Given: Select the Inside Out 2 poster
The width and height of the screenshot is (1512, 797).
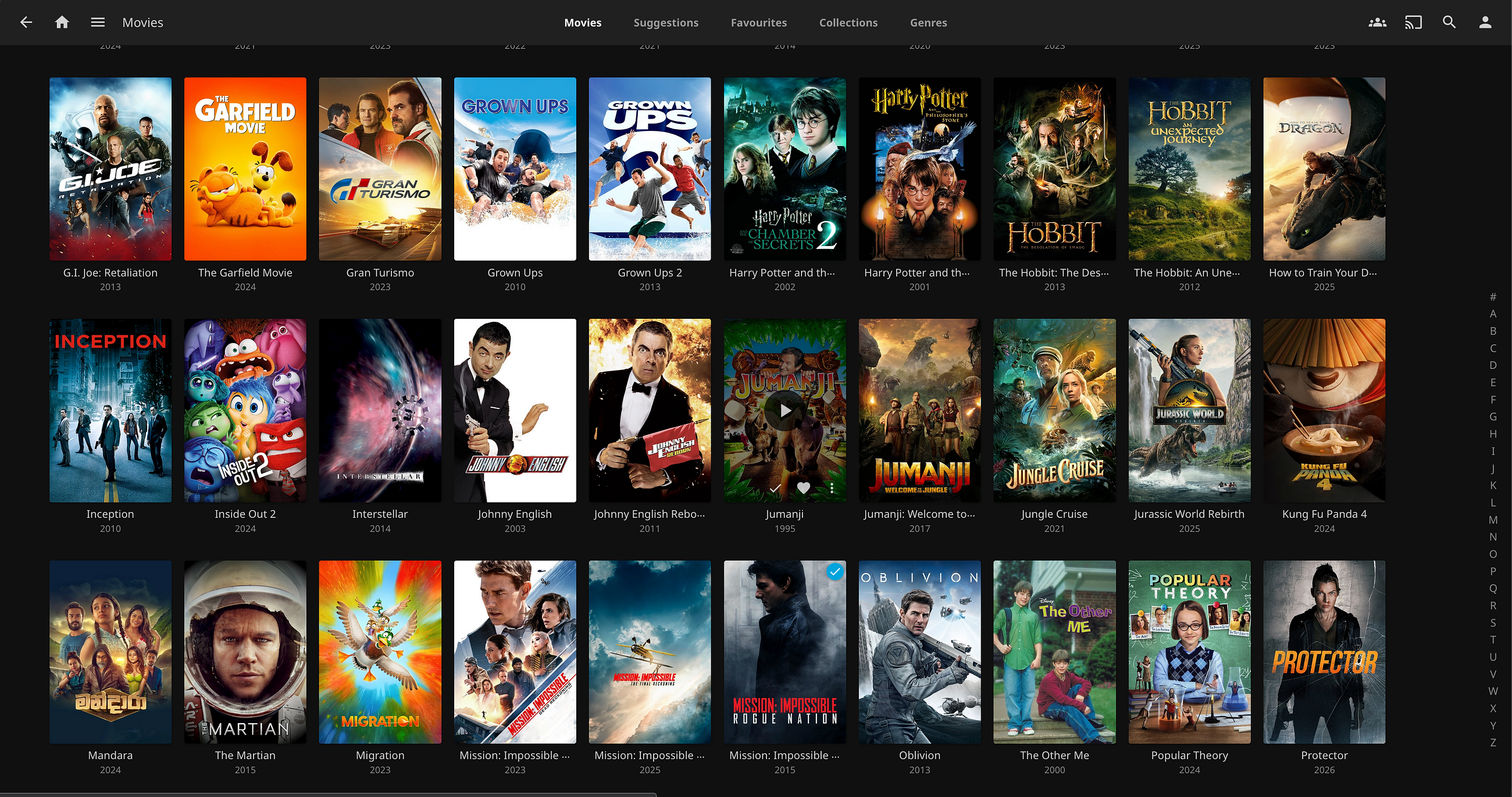Looking at the screenshot, I should click(245, 411).
